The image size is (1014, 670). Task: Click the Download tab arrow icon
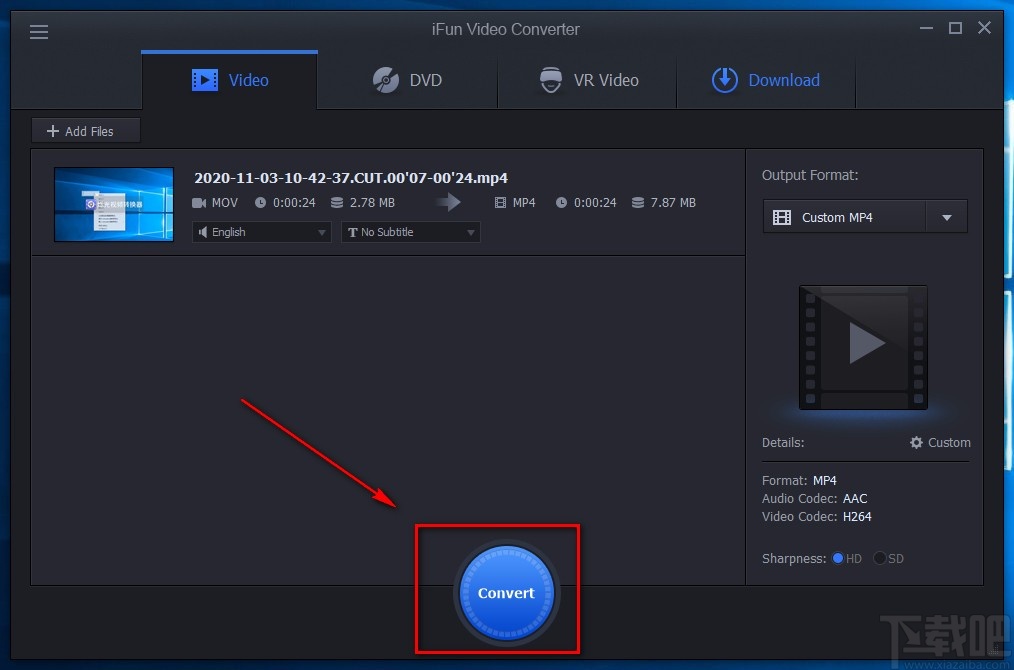[725, 80]
